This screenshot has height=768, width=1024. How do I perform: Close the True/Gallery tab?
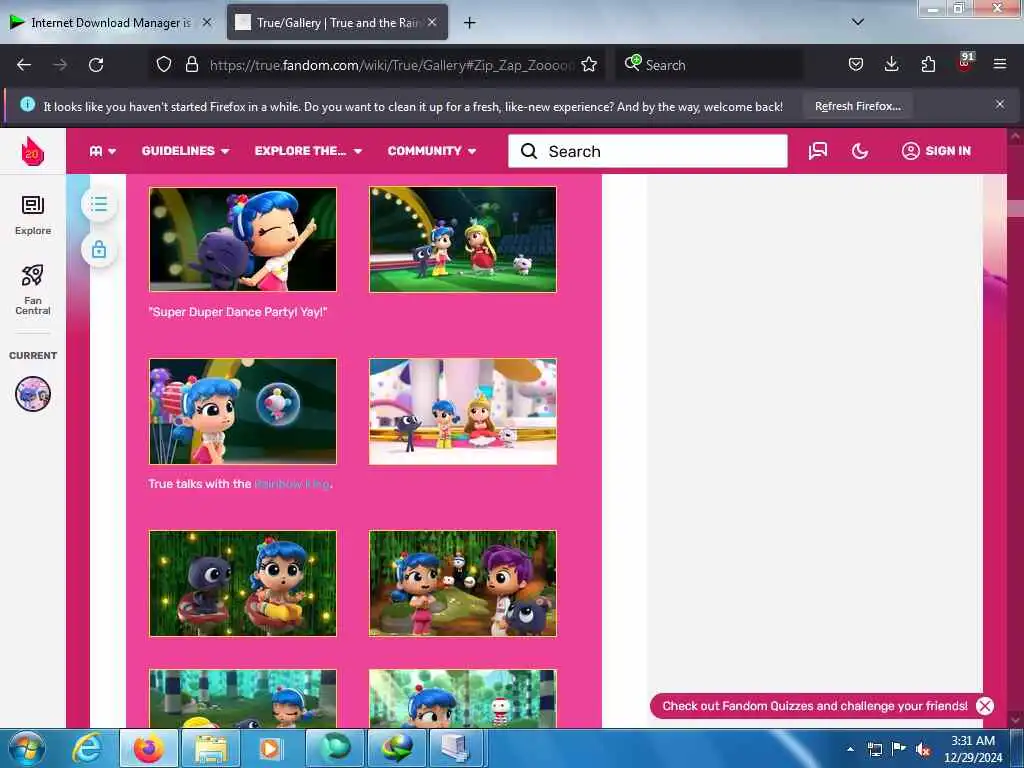[x=432, y=22]
